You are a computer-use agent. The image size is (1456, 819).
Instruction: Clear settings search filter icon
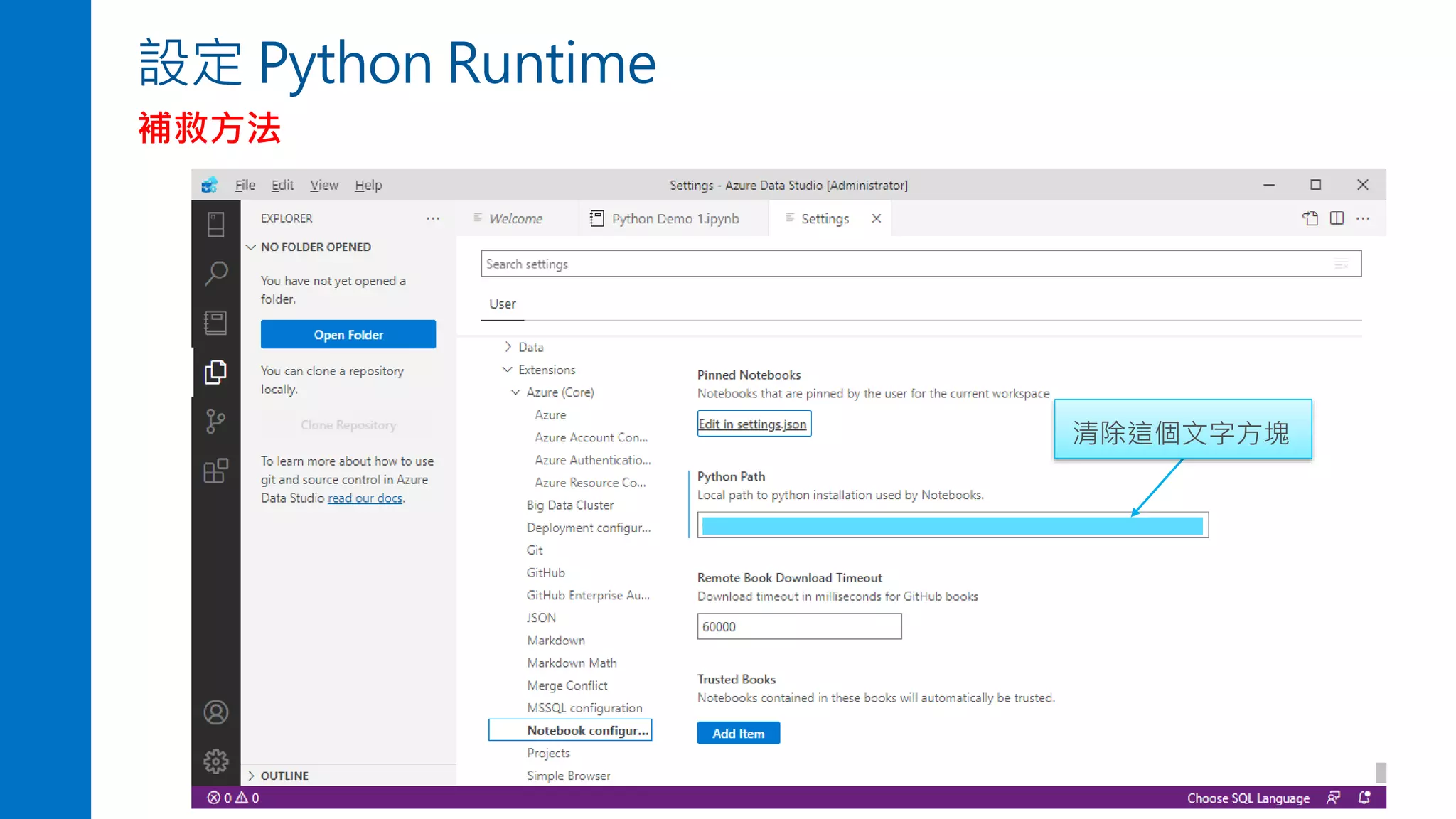1342,264
